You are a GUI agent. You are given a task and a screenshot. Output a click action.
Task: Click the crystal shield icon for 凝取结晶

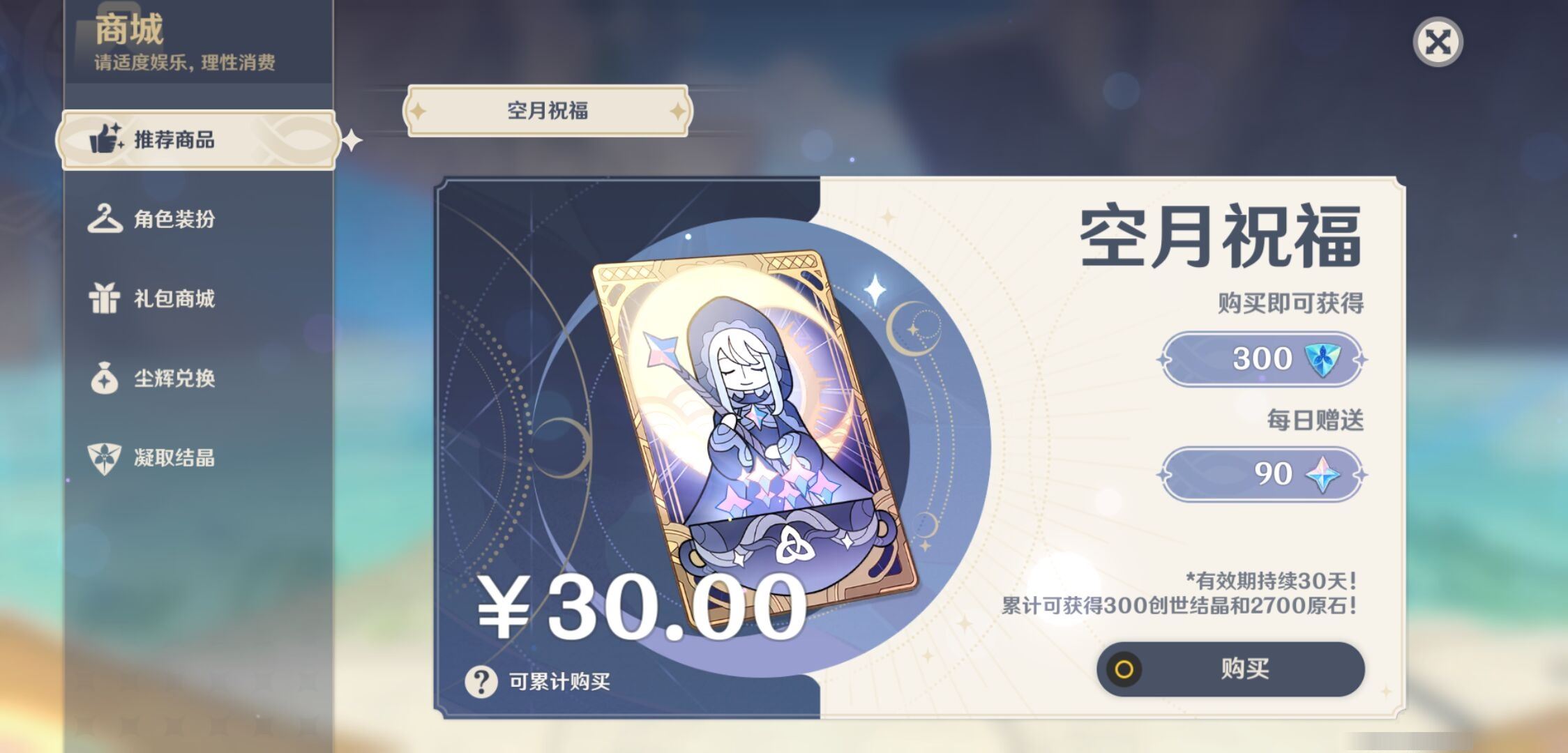click(x=105, y=458)
